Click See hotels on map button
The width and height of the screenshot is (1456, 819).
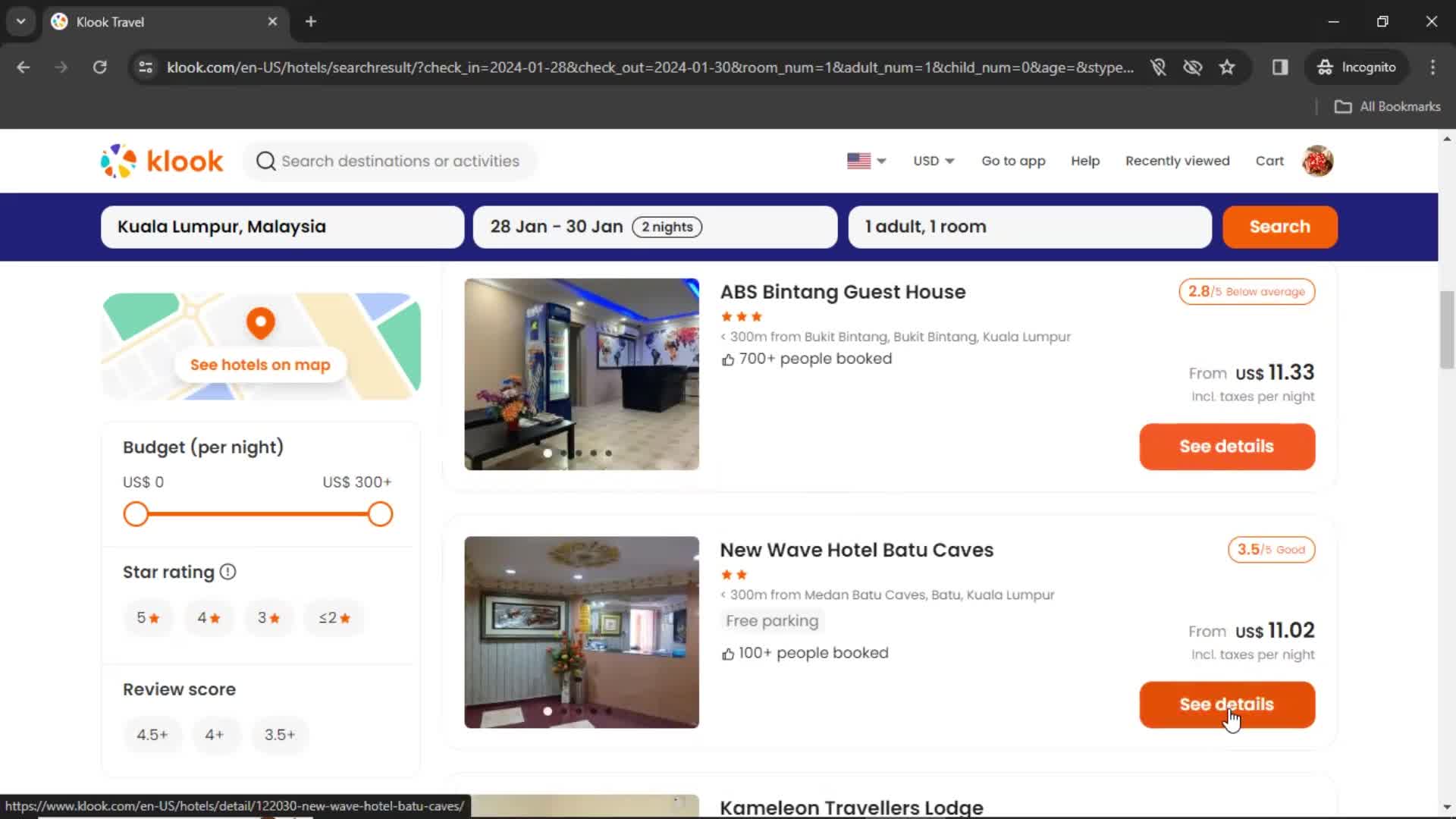click(x=260, y=365)
